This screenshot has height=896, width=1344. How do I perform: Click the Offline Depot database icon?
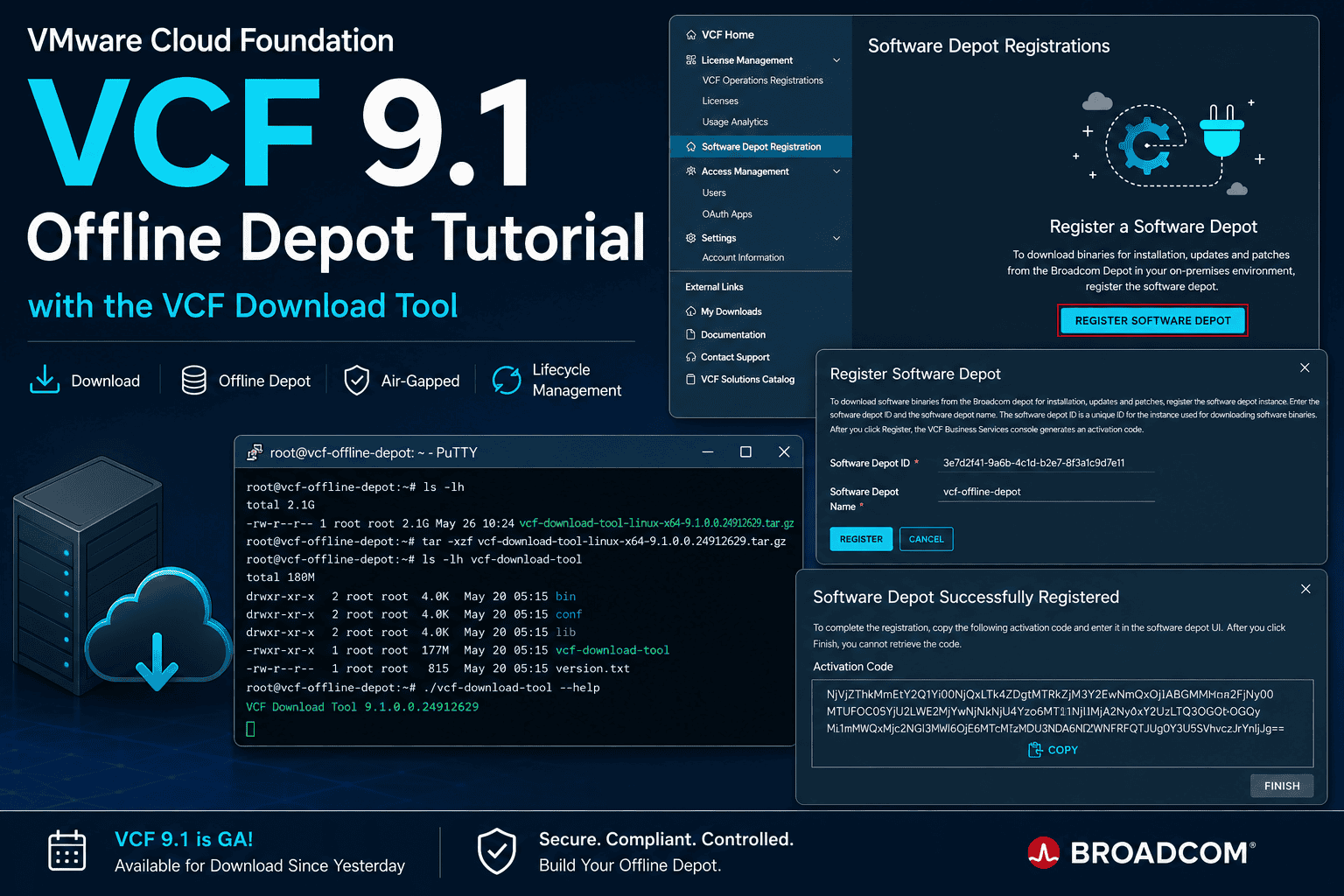click(194, 380)
